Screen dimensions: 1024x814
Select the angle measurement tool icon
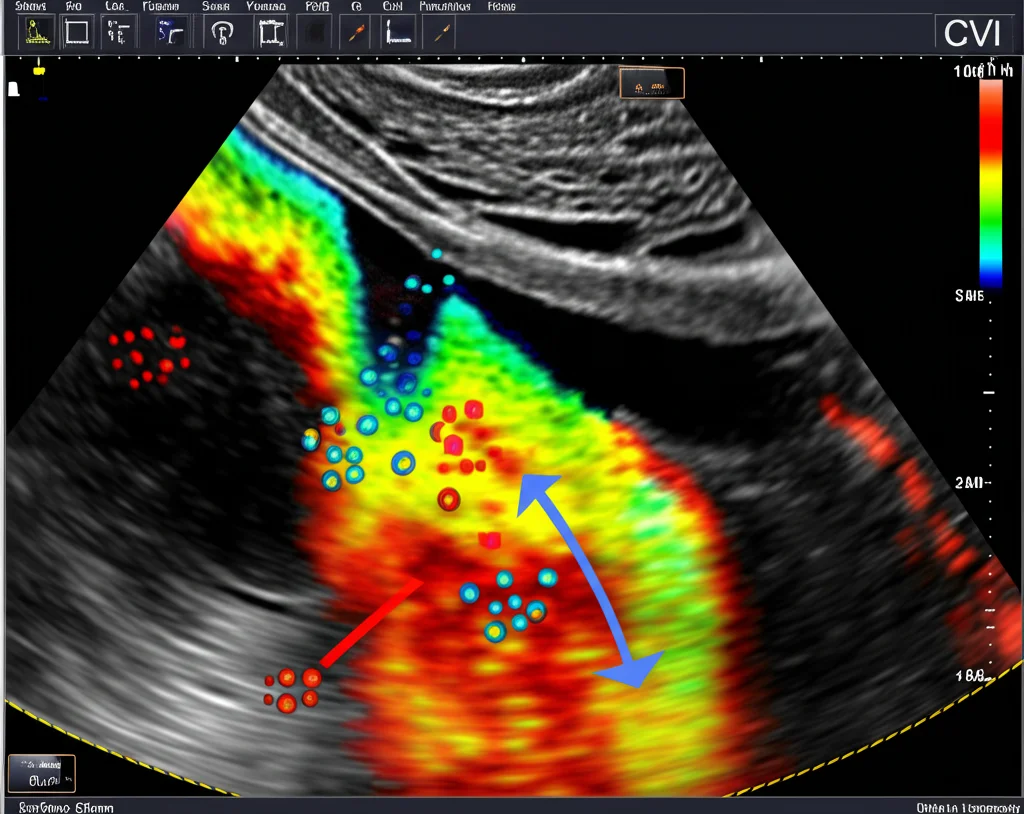click(397, 32)
